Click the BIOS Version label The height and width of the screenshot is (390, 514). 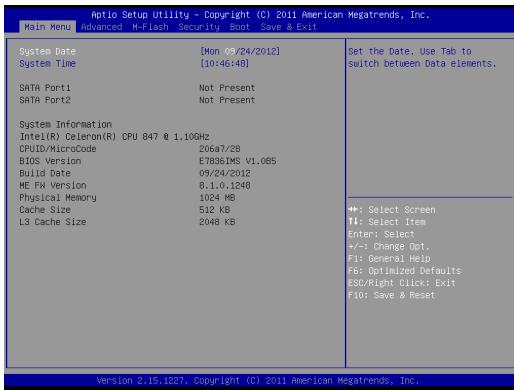[50, 161]
